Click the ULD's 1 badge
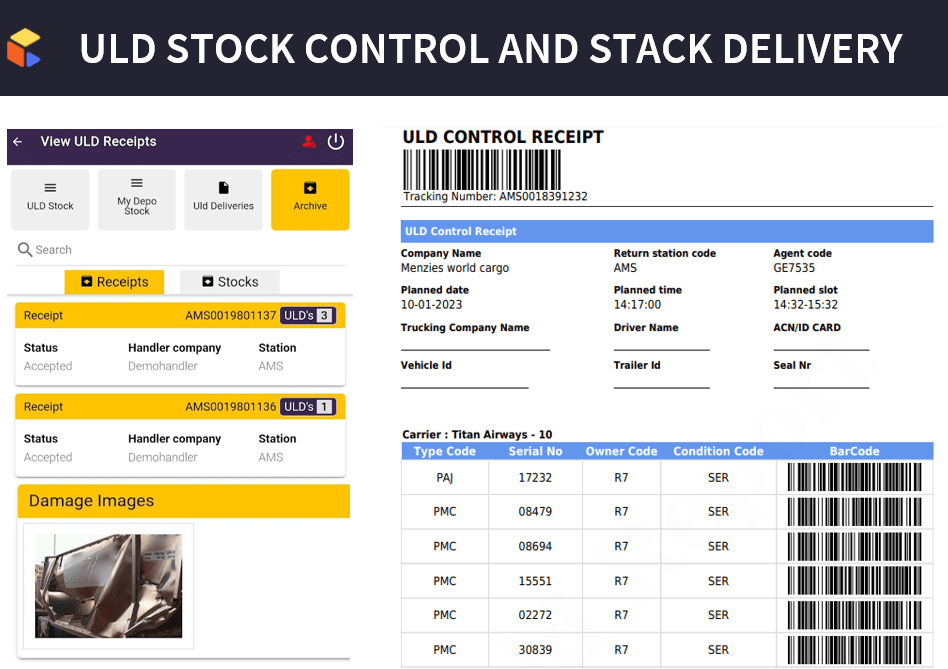 point(308,407)
